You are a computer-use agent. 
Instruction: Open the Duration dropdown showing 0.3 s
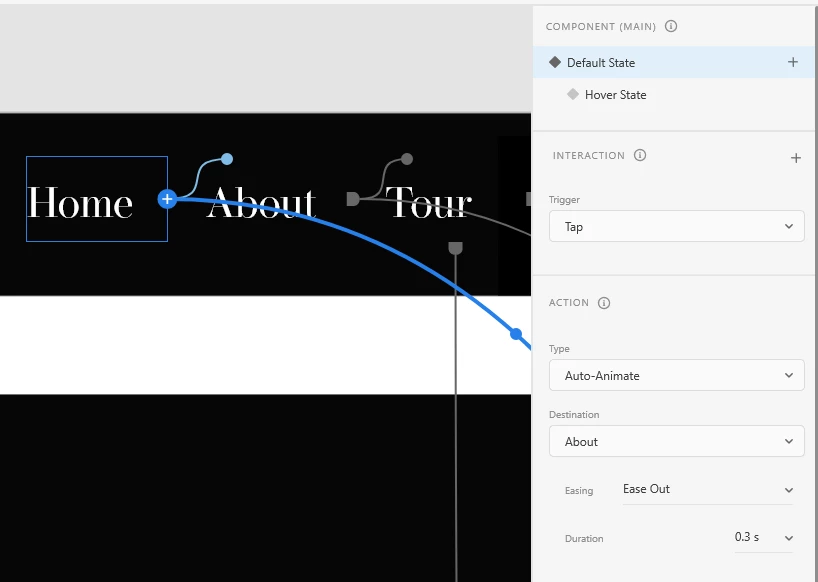coord(764,537)
